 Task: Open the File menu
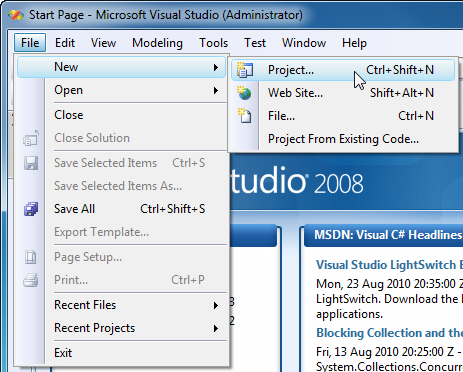point(30,43)
